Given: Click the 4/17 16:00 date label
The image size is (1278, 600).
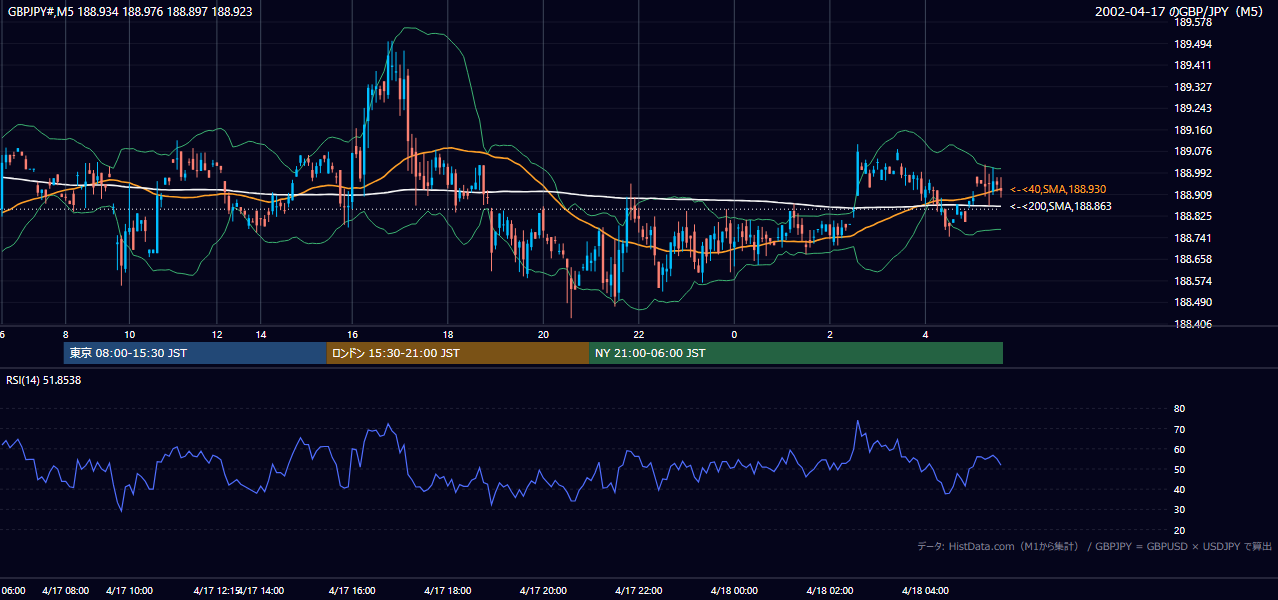Looking at the screenshot, I should point(351,590).
